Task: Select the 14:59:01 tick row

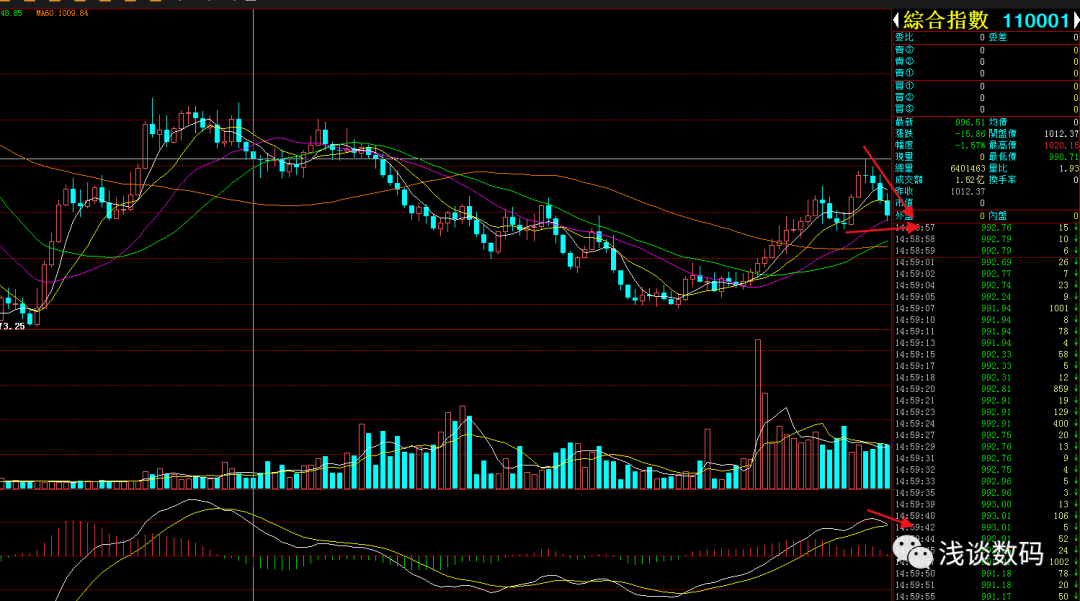Action: (x=986, y=262)
